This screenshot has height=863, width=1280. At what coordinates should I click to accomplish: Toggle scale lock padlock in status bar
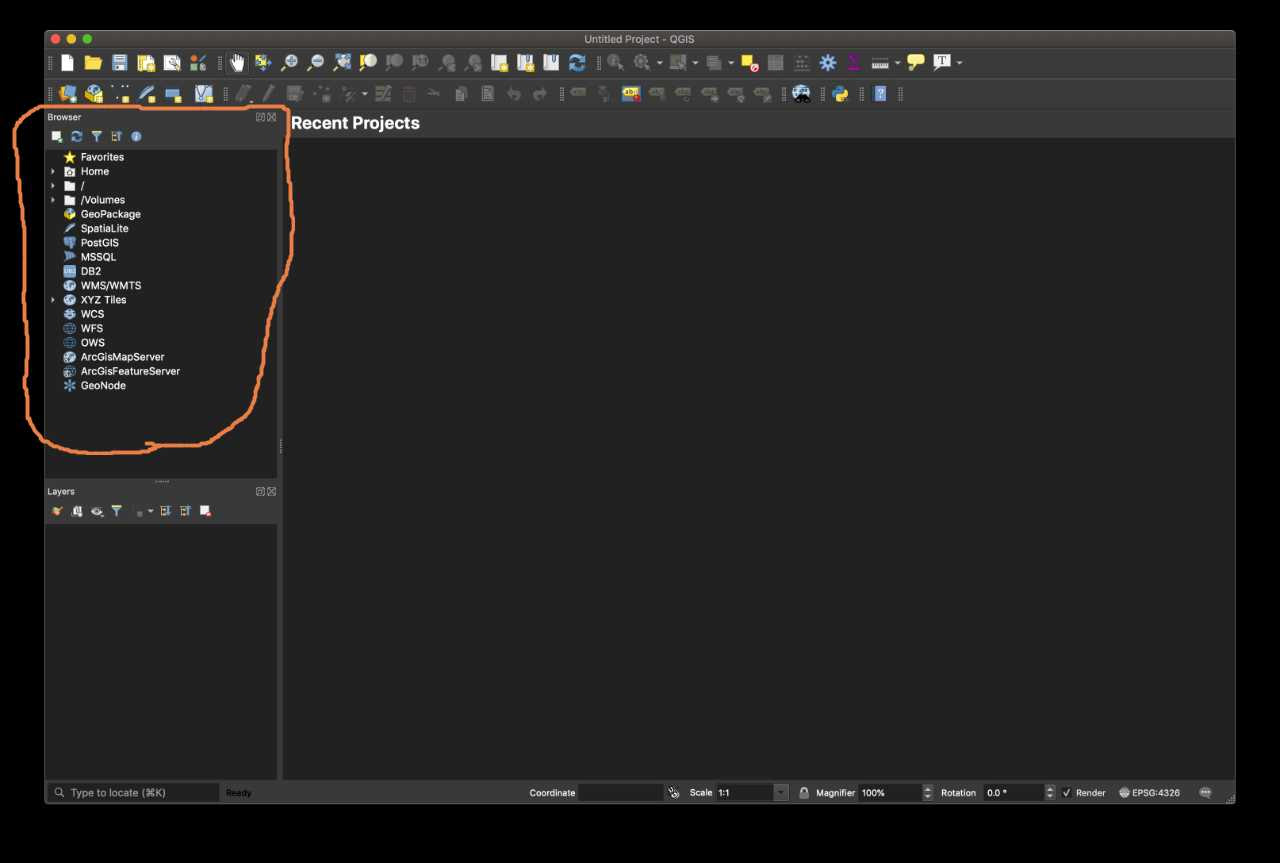click(804, 792)
